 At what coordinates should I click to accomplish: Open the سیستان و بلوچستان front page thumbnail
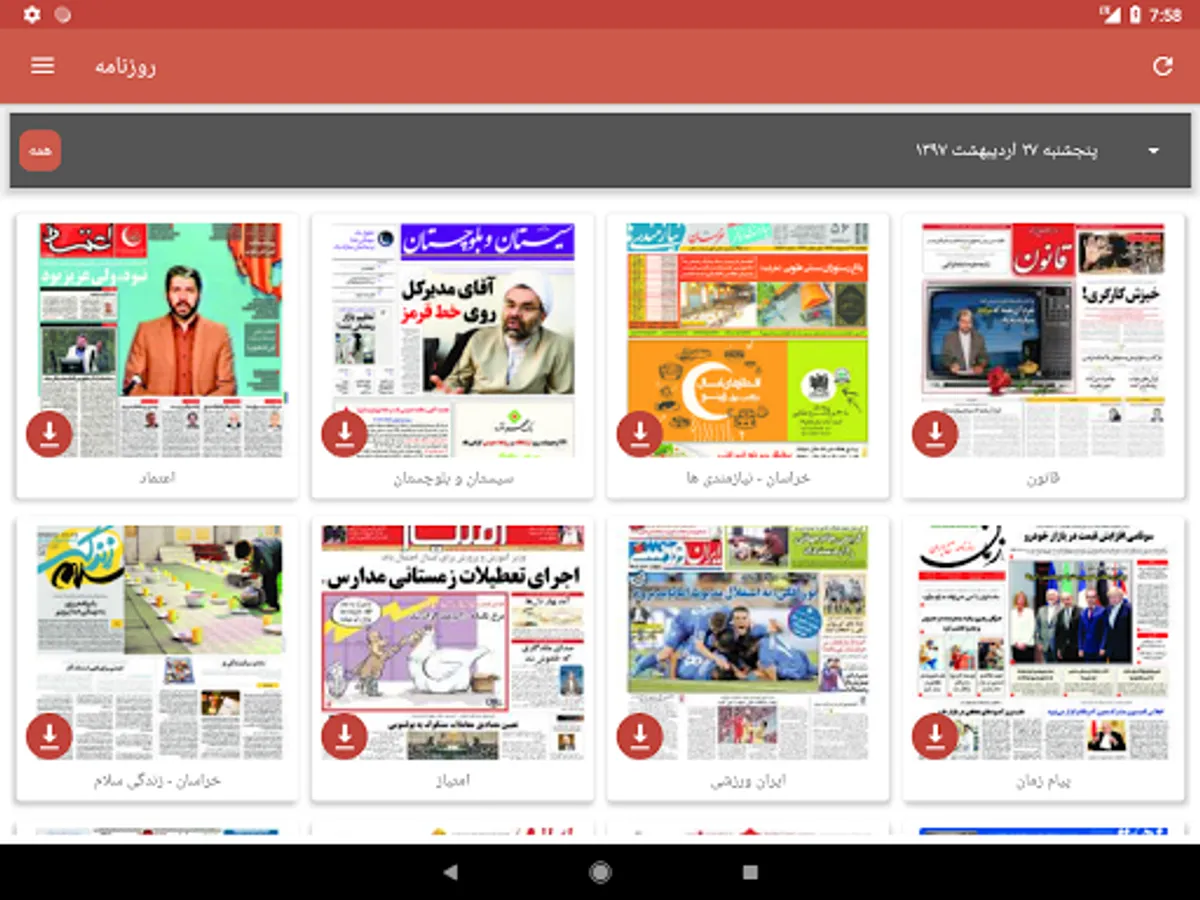453,340
